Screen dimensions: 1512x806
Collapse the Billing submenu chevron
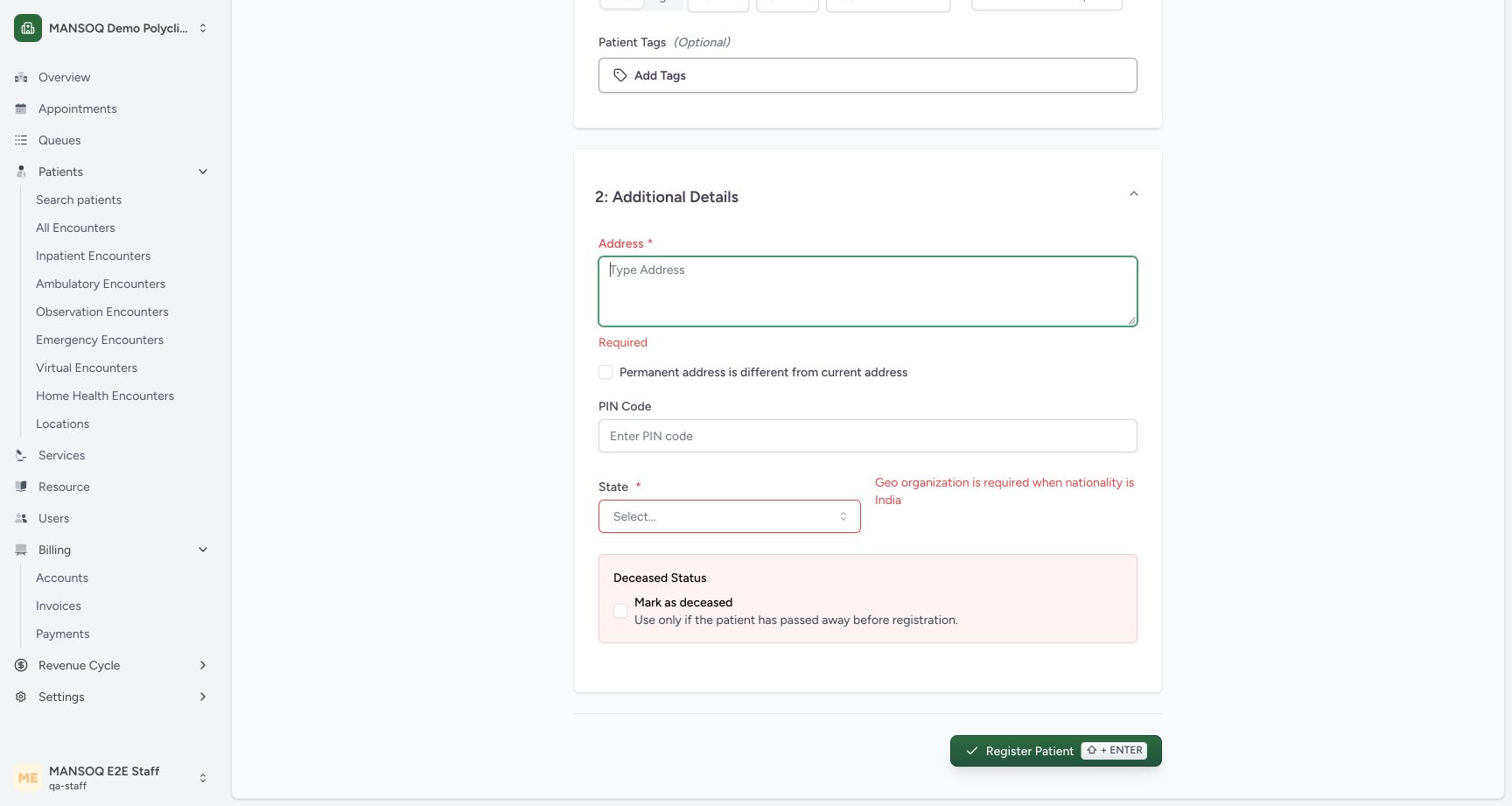pyautogui.click(x=203, y=550)
